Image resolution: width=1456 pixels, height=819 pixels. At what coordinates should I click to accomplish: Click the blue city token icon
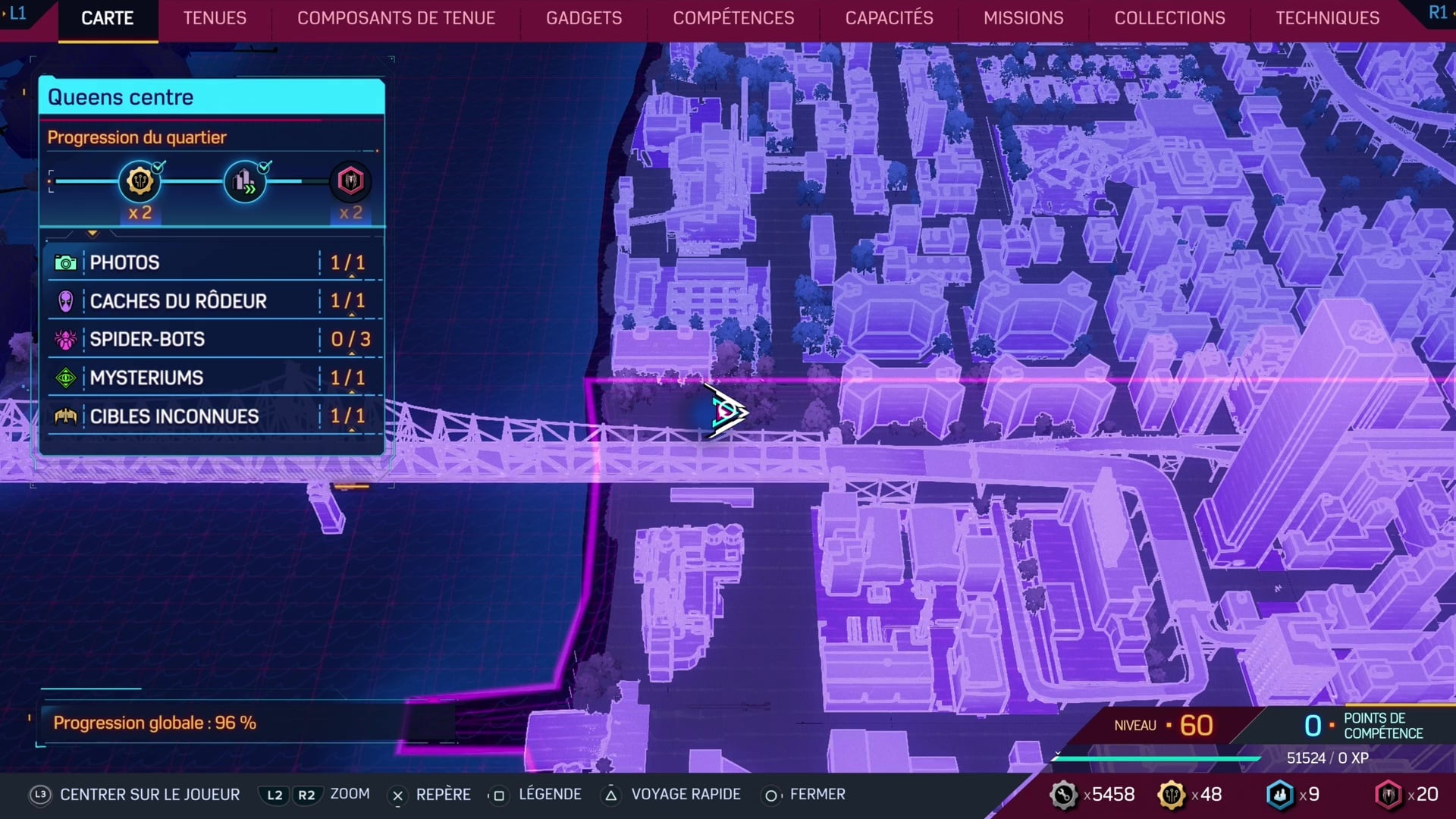(x=1280, y=795)
